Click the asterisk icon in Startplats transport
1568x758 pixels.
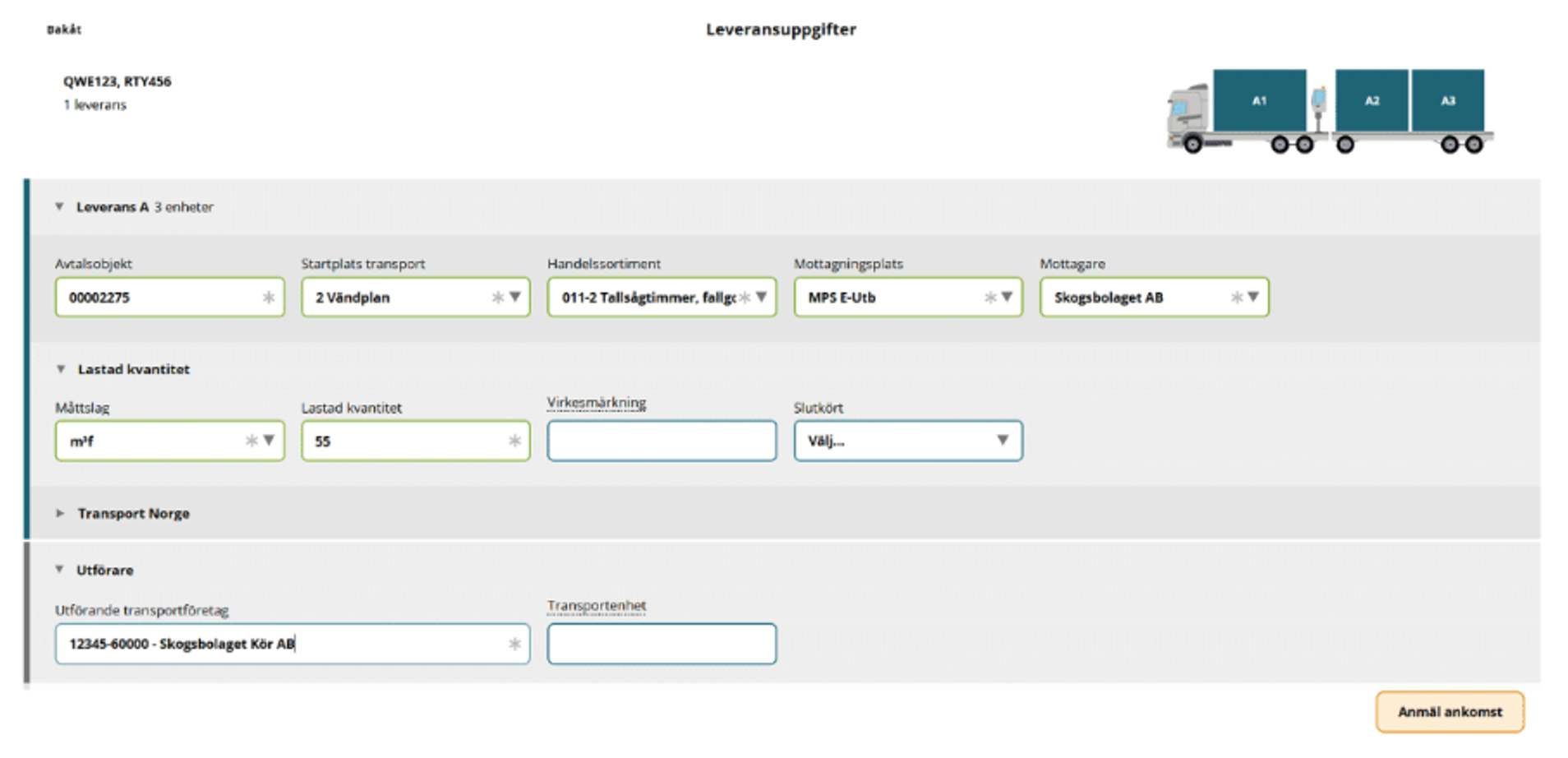(498, 298)
